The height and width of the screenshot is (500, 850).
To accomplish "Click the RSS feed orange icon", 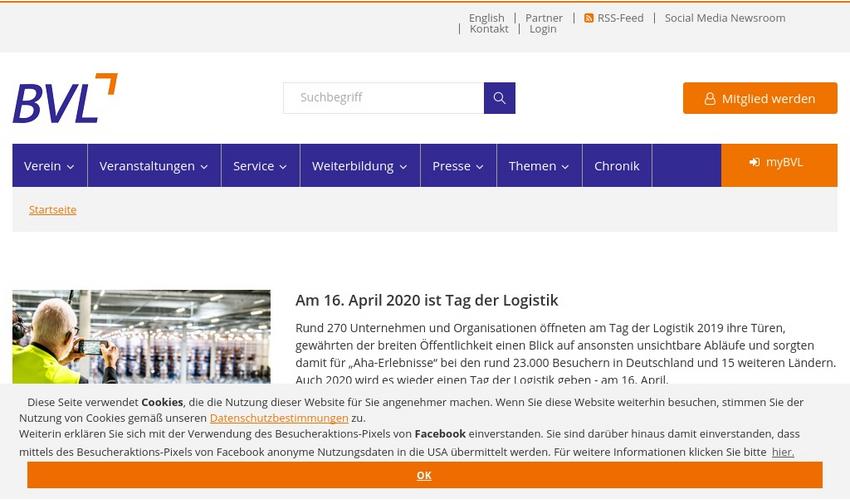I will click(x=589, y=18).
